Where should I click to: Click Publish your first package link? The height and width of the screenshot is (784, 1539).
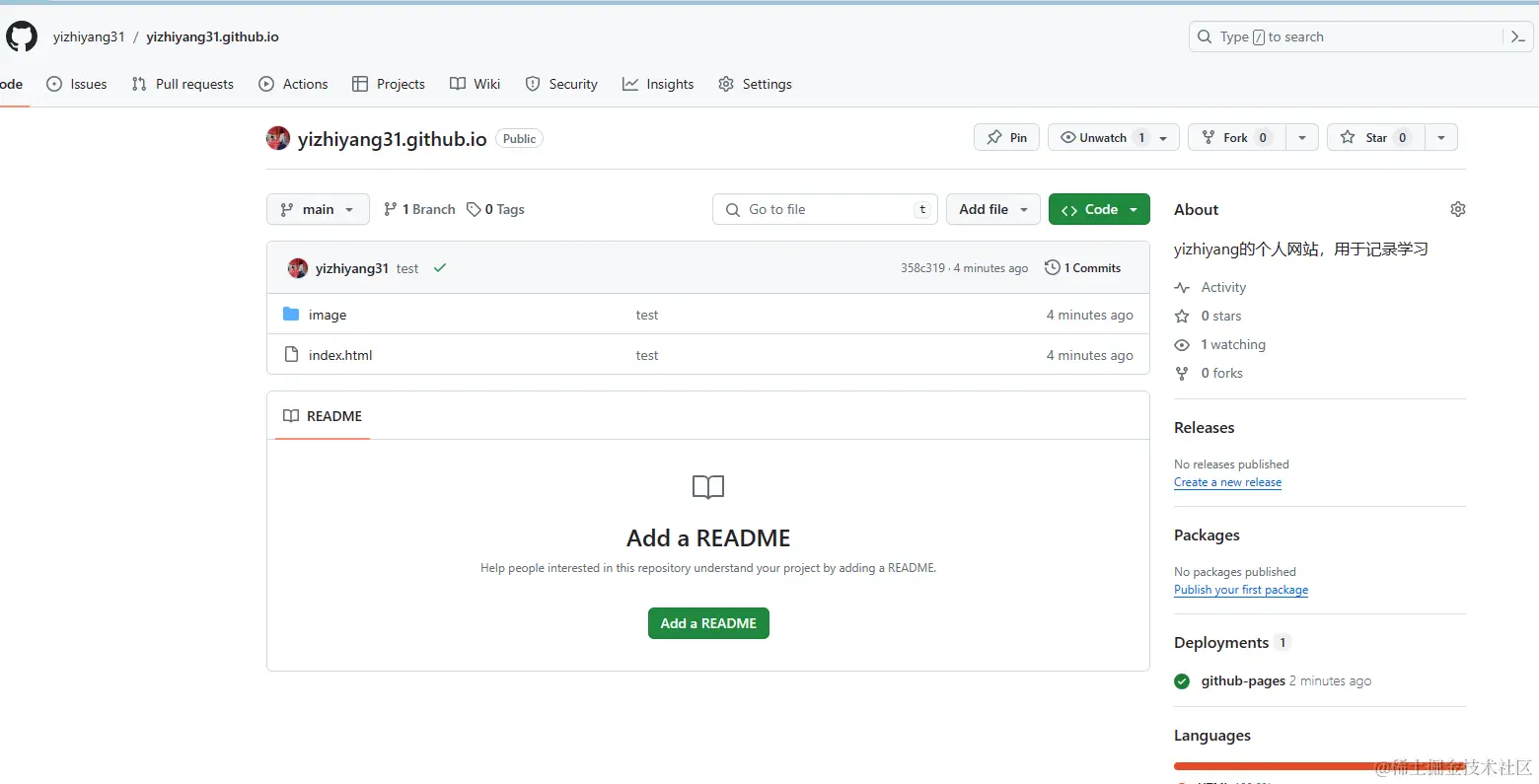click(1241, 590)
